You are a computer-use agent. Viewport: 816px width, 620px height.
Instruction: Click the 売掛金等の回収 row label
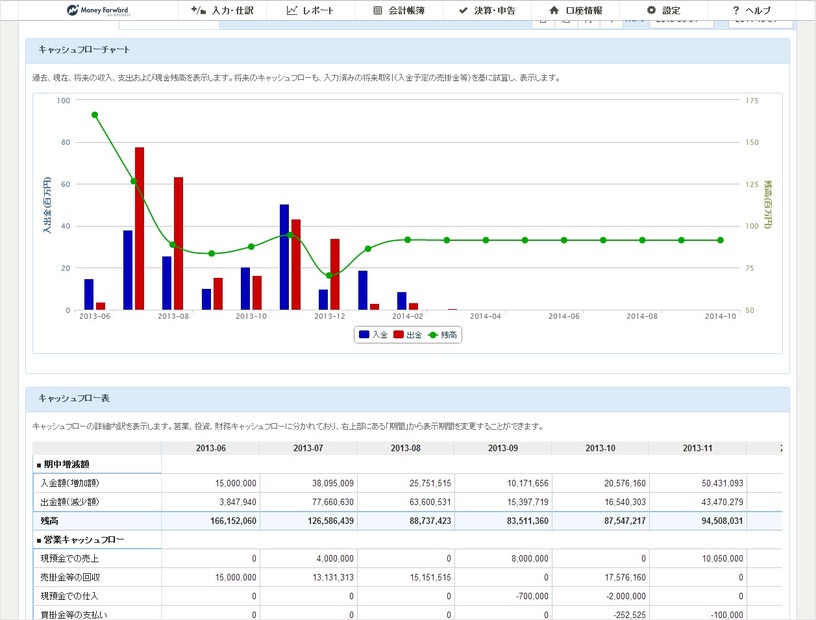[x=70, y=577]
